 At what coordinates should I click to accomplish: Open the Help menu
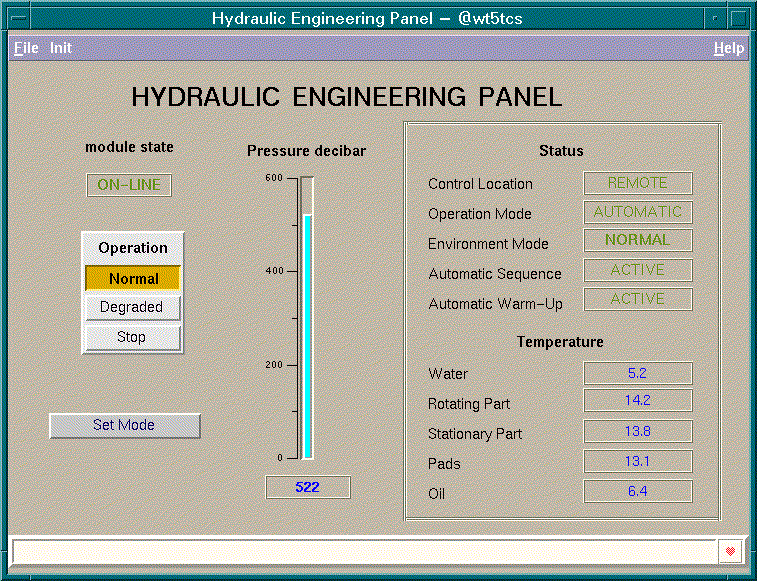click(x=728, y=48)
